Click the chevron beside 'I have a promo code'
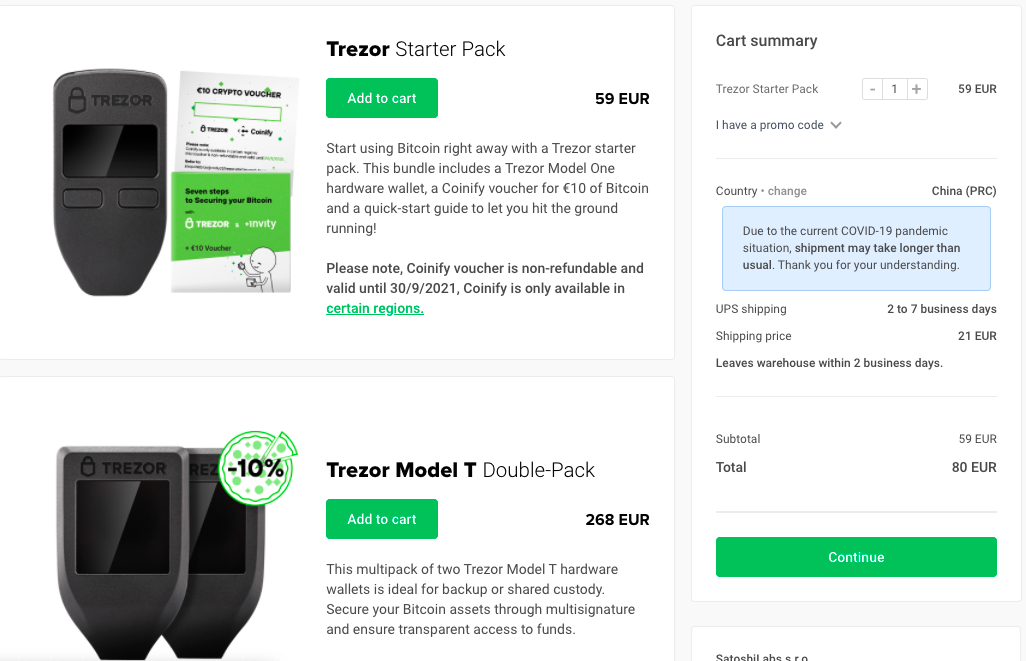 tap(837, 125)
